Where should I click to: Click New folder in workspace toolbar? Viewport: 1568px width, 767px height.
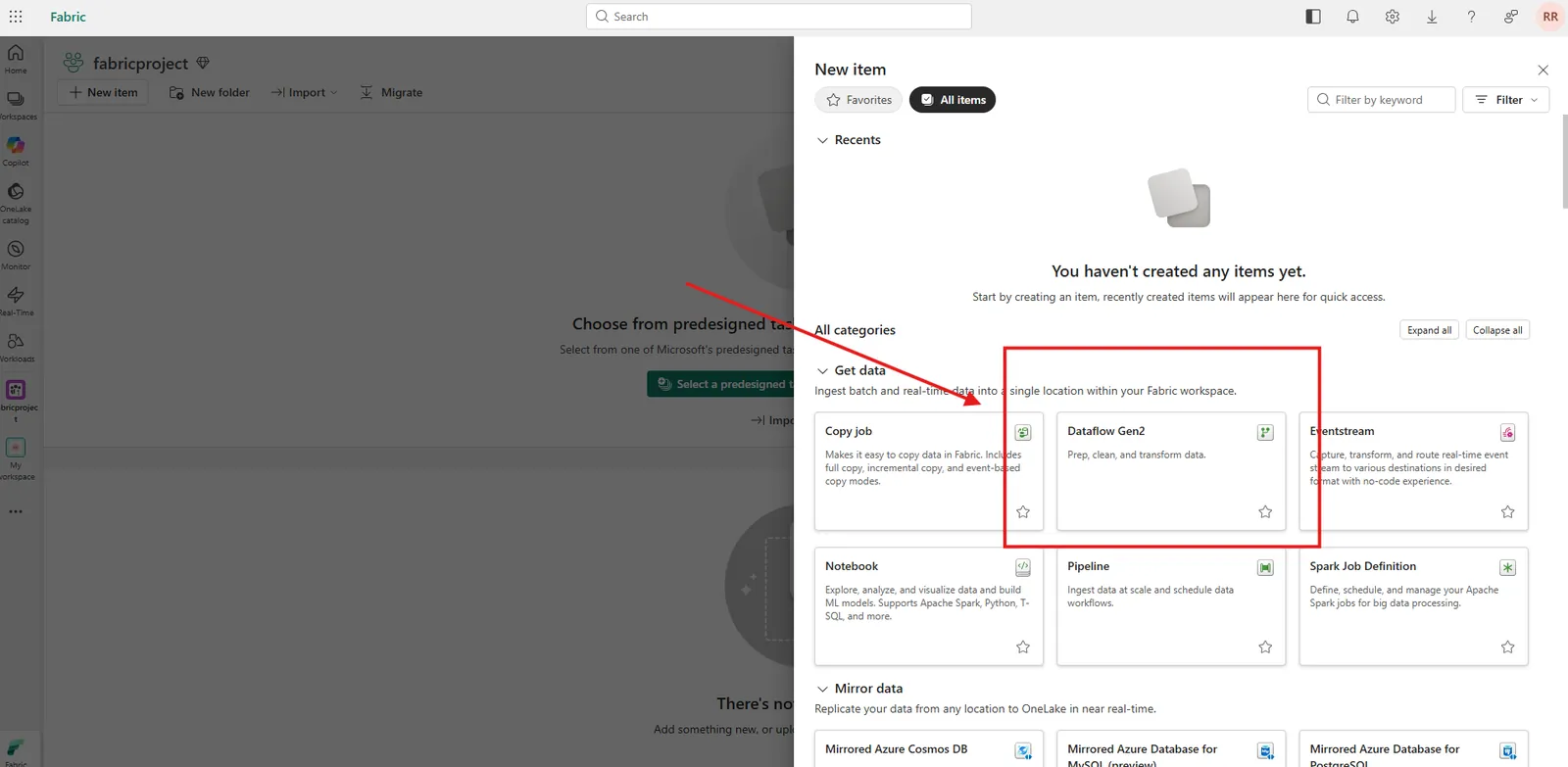tap(210, 92)
